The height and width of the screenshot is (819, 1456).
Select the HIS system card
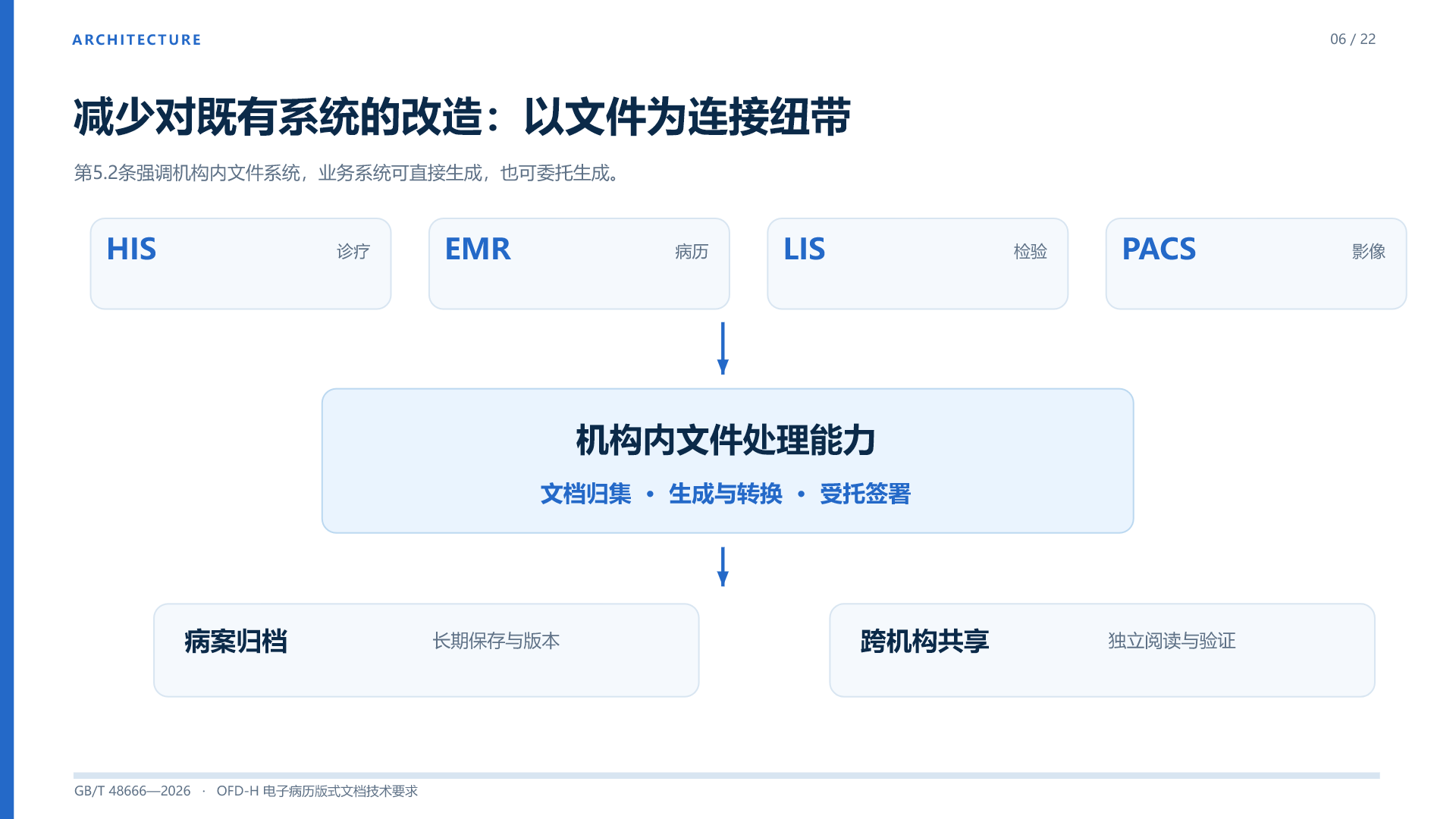(x=240, y=264)
